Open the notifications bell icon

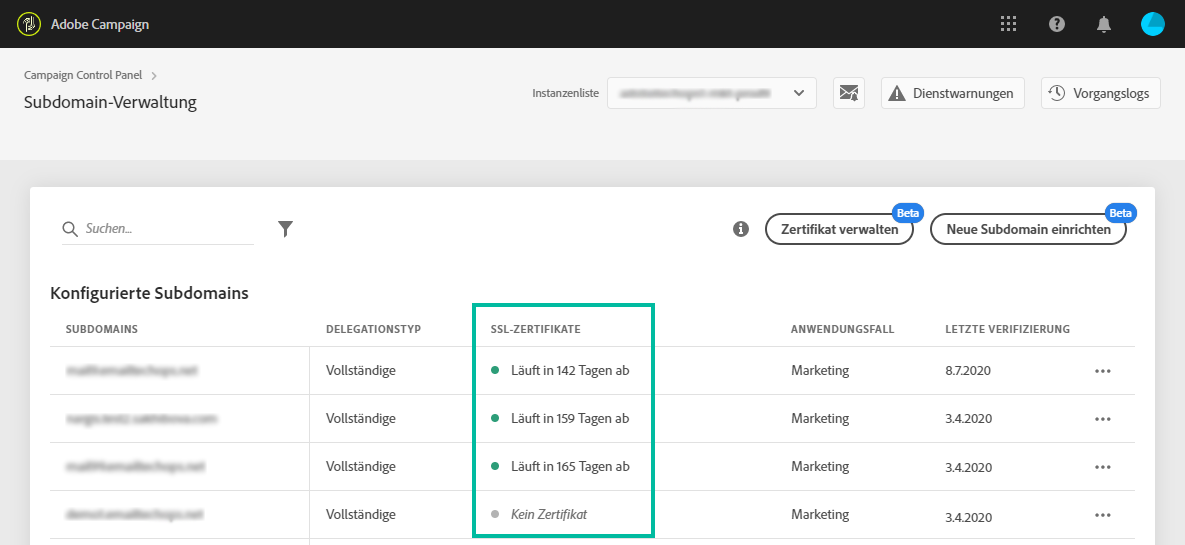click(x=1104, y=24)
